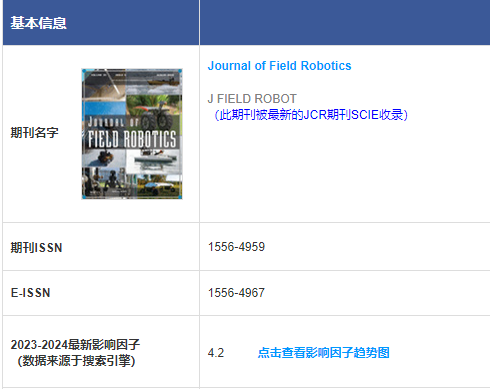Click the E-ISSN row label
The height and width of the screenshot is (389, 490).
point(30,293)
